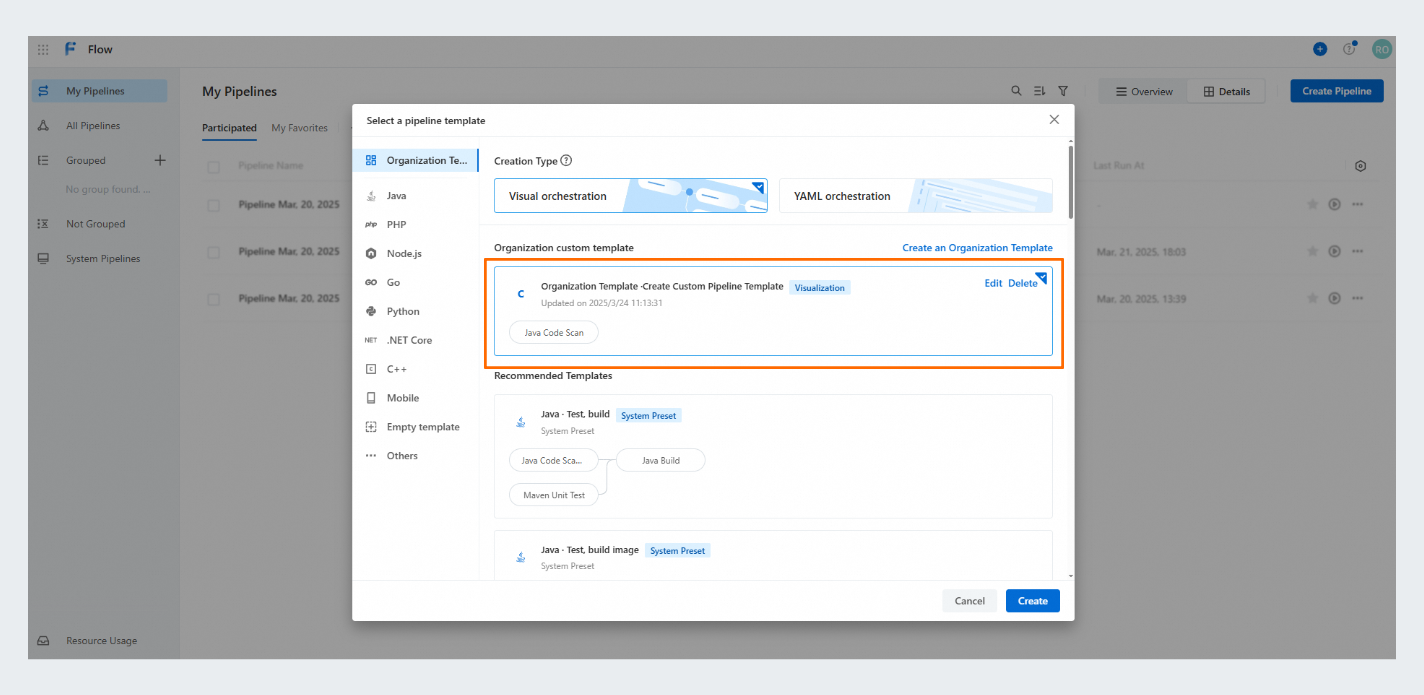Image resolution: width=1424 pixels, height=695 pixels.
Task: Edit the Organization Template
Action: point(993,283)
